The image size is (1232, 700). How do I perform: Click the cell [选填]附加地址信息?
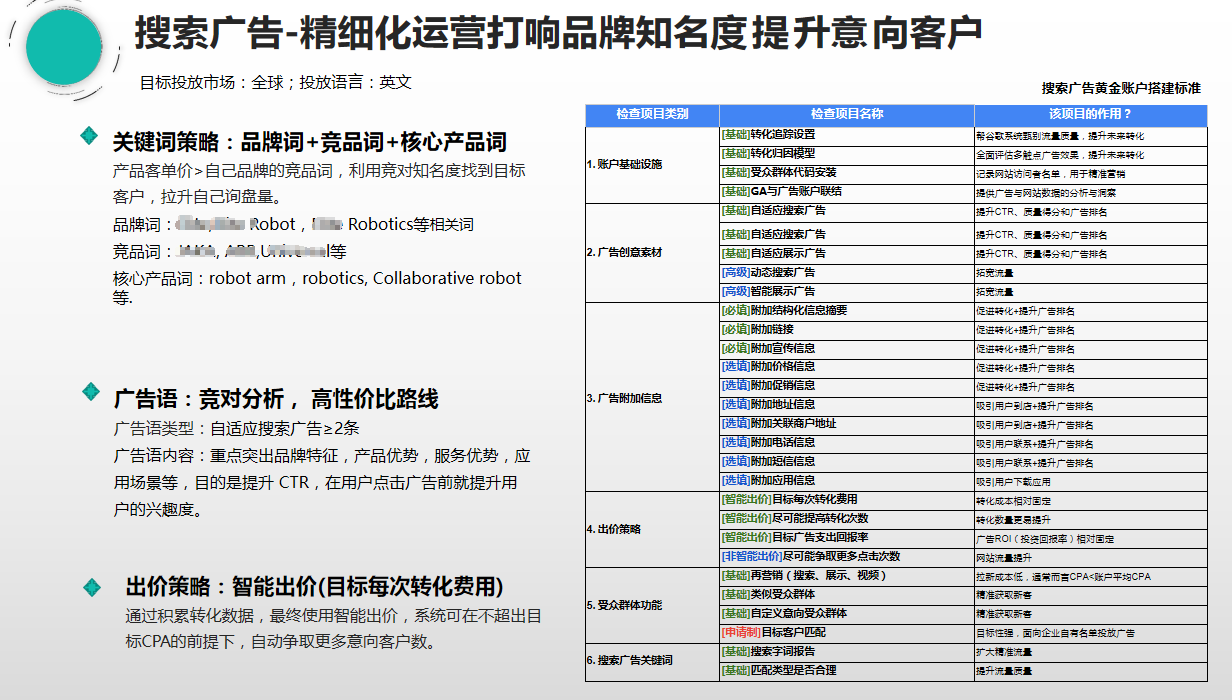[847, 405]
